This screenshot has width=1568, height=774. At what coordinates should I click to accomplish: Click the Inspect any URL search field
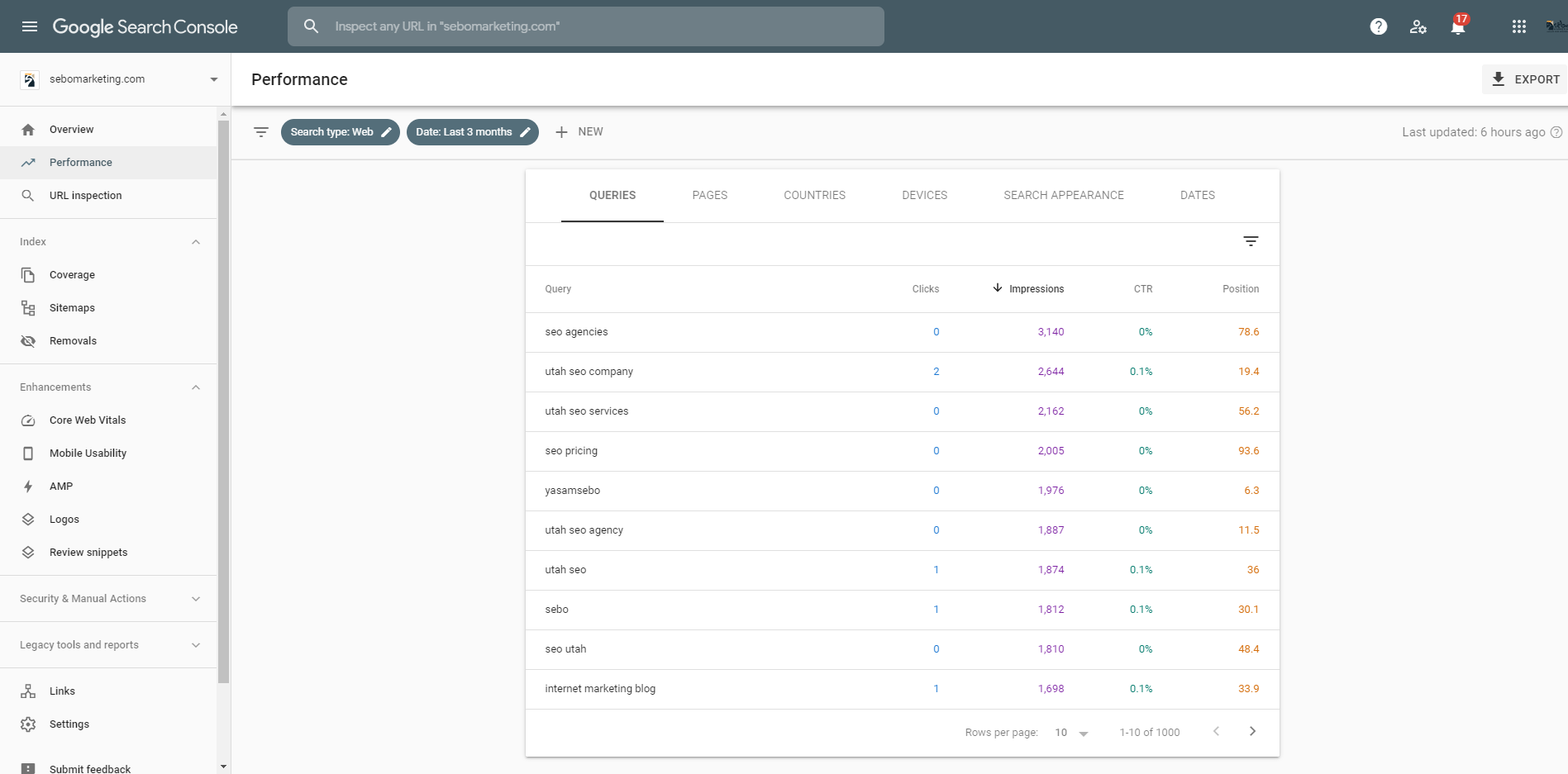pos(586,26)
